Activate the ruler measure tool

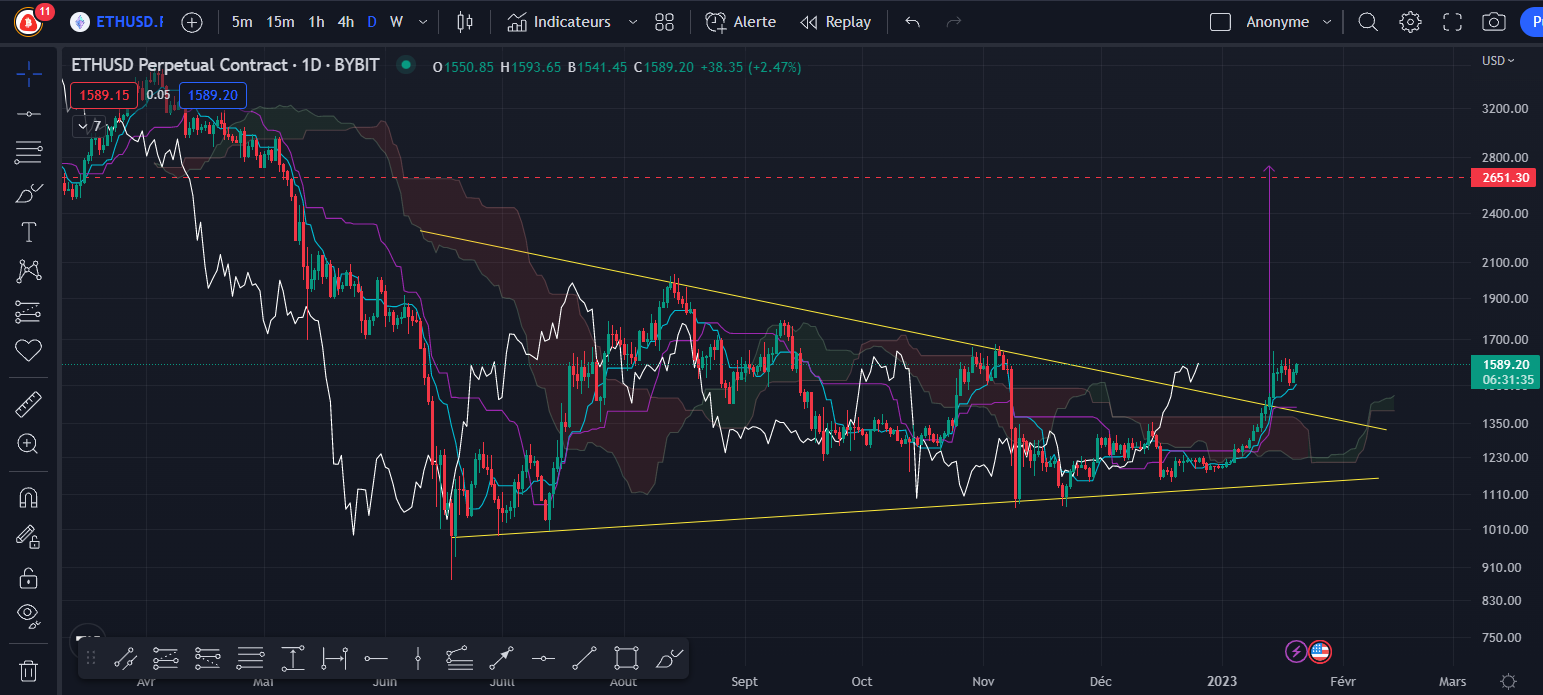point(29,405)
